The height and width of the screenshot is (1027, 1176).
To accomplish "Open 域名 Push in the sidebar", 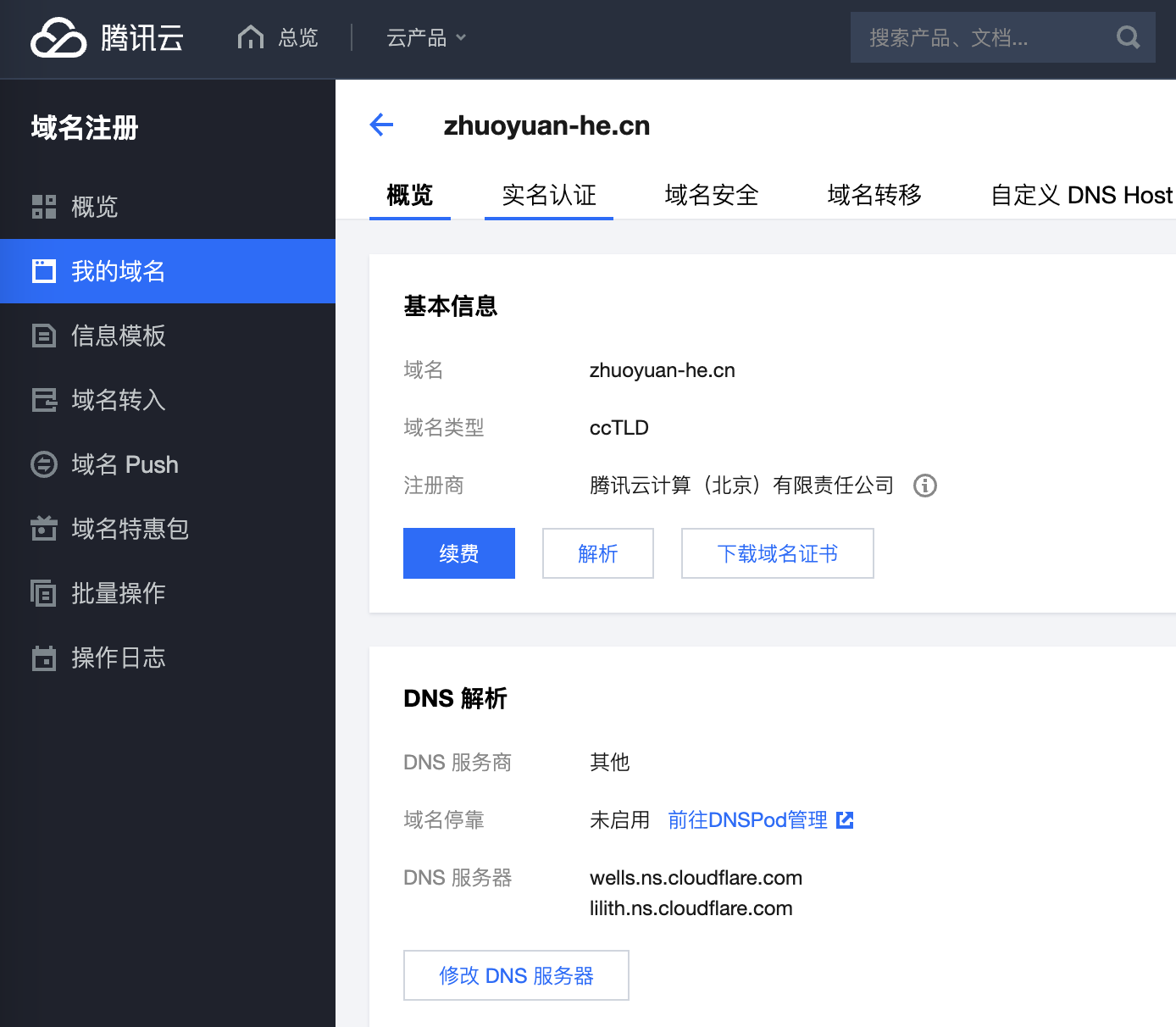I will (168, 464).
